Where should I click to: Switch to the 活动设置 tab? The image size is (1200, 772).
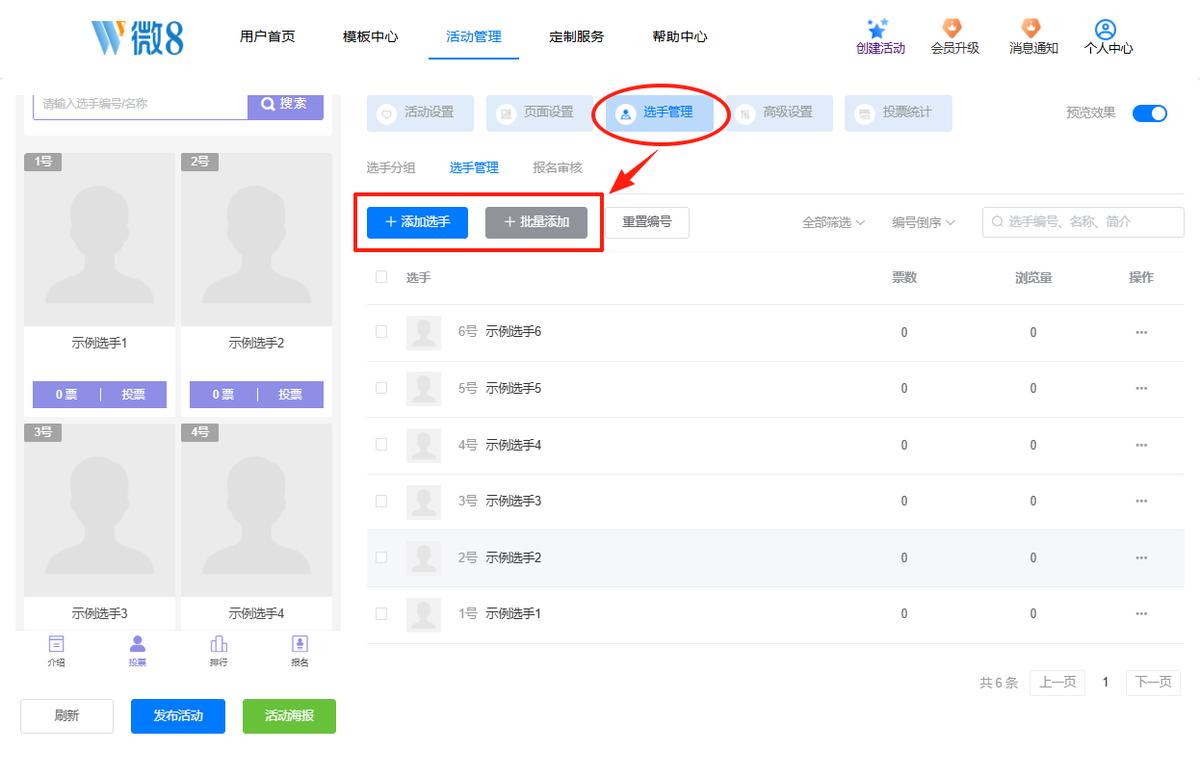tap(420, 113)
